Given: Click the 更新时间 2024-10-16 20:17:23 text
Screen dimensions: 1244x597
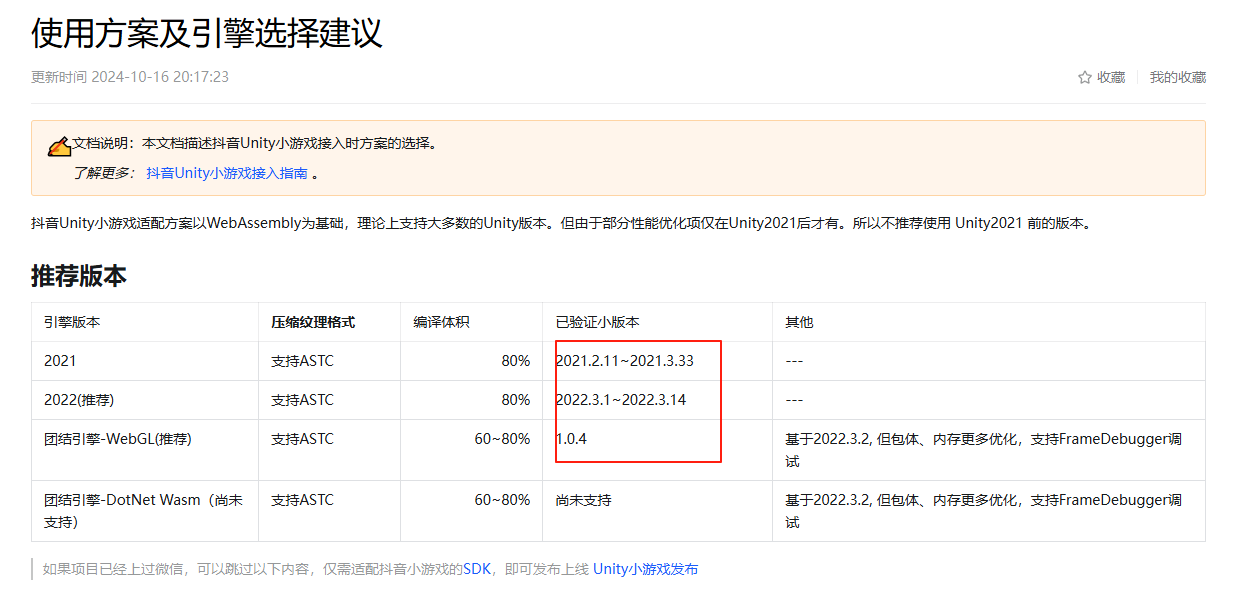Looking at the screenshot, I should 130,77.
